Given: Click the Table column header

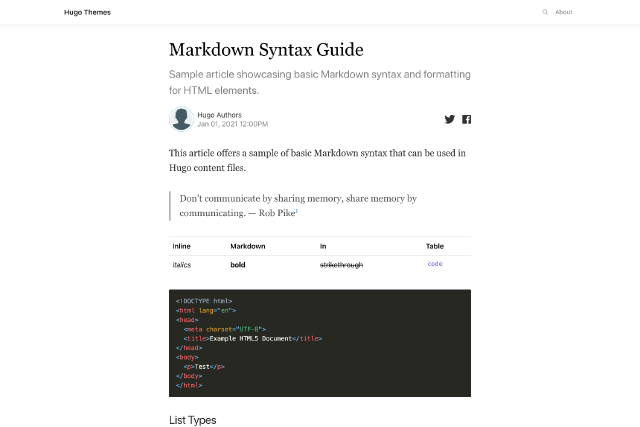Looking at the screenshot, I should pos(435,246).
